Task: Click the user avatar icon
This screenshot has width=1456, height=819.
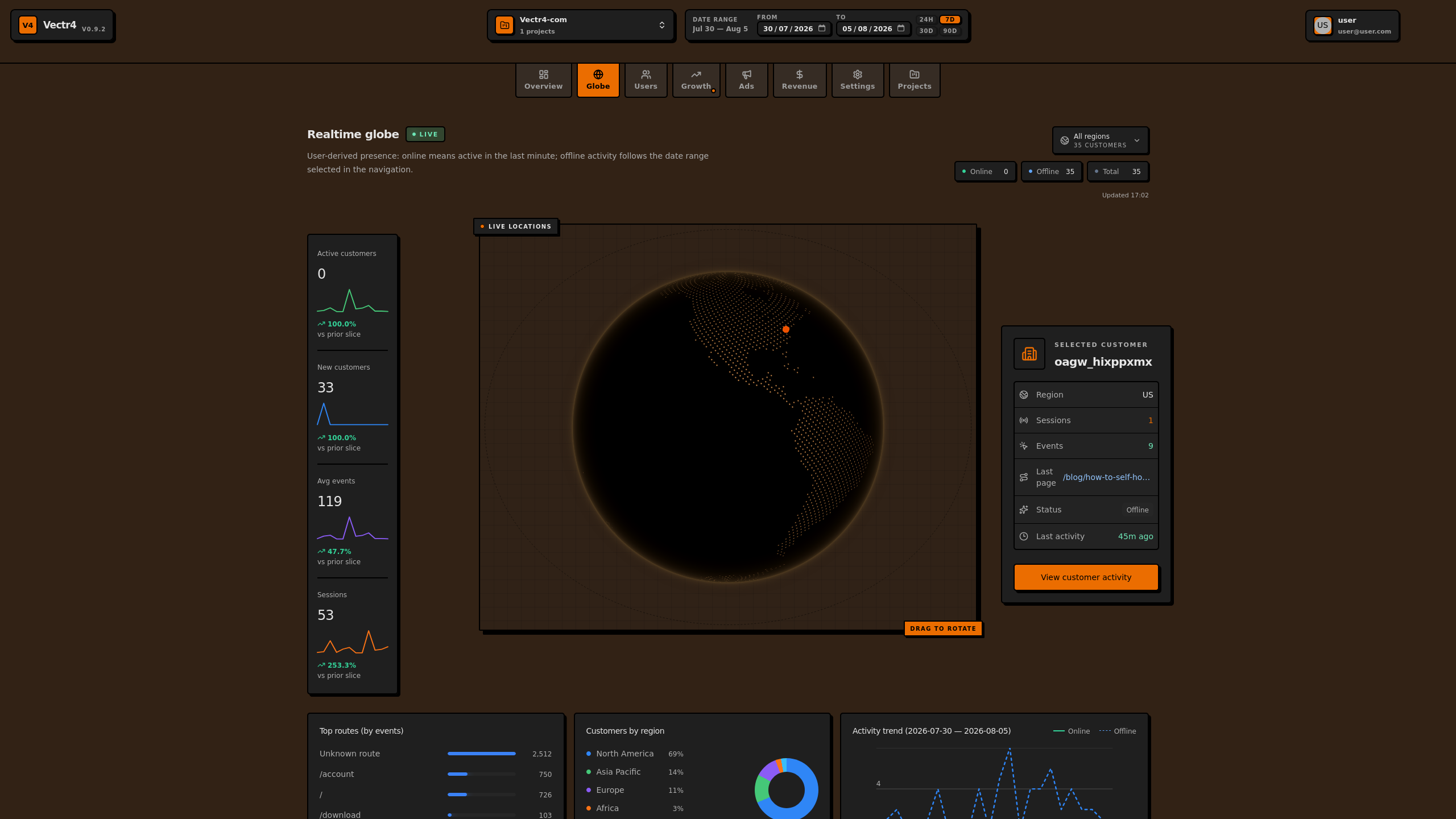Action: click(1323, 25)
